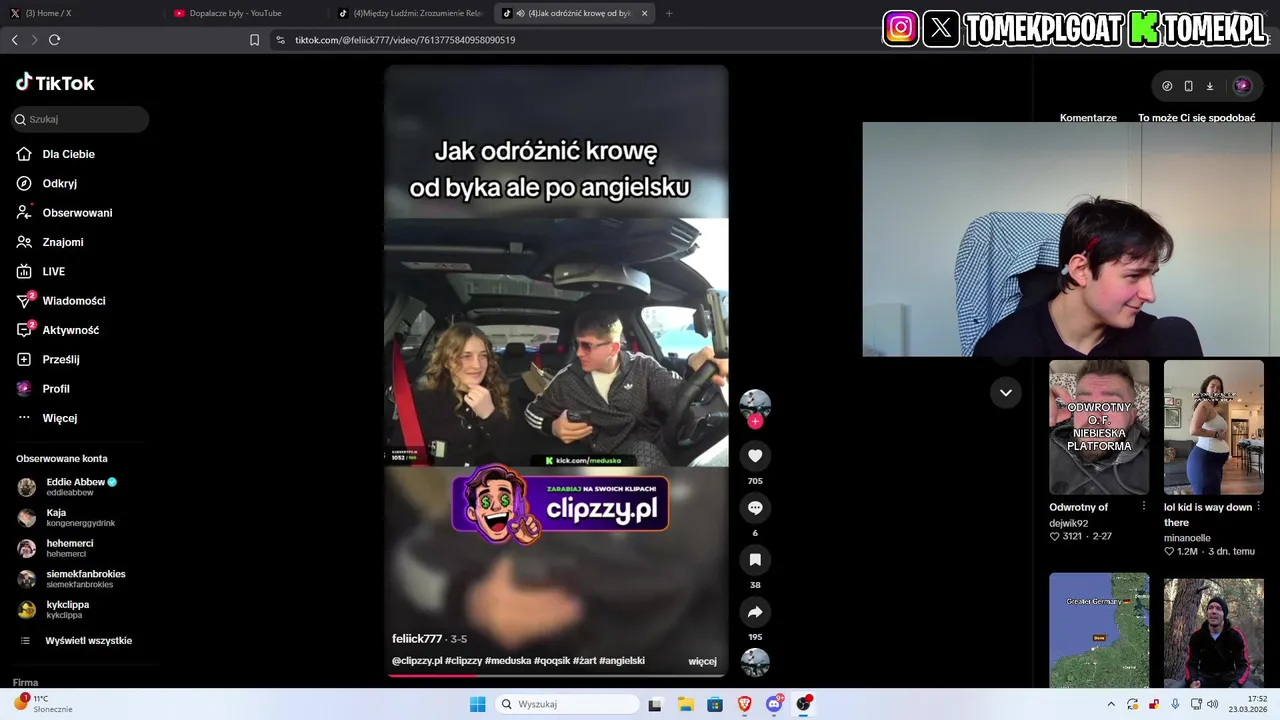
Task: Click the #meduska hashtag
Action: pyautogui.click(x=508, y=661)
